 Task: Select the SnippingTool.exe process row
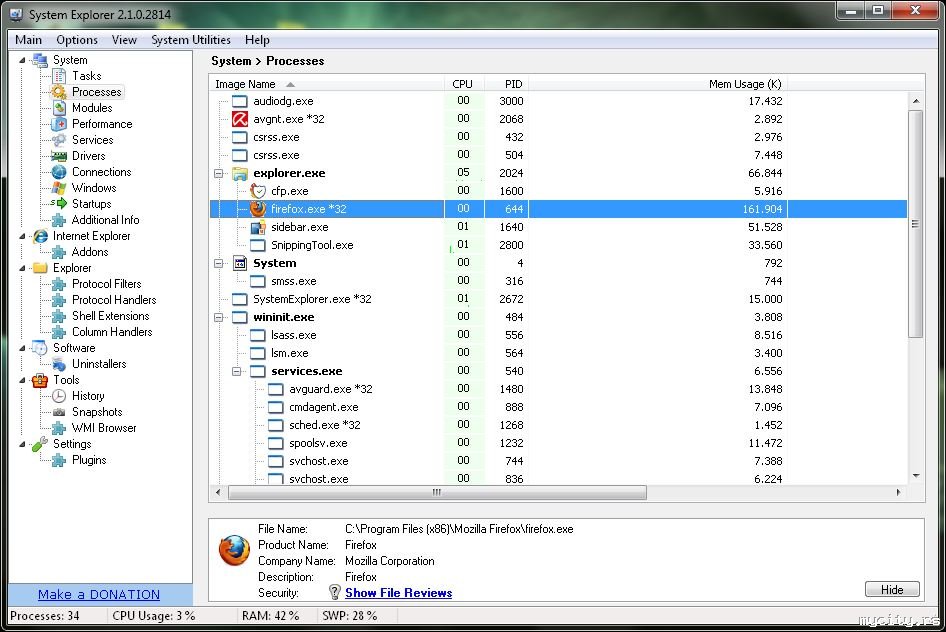(x=558, y=245)
